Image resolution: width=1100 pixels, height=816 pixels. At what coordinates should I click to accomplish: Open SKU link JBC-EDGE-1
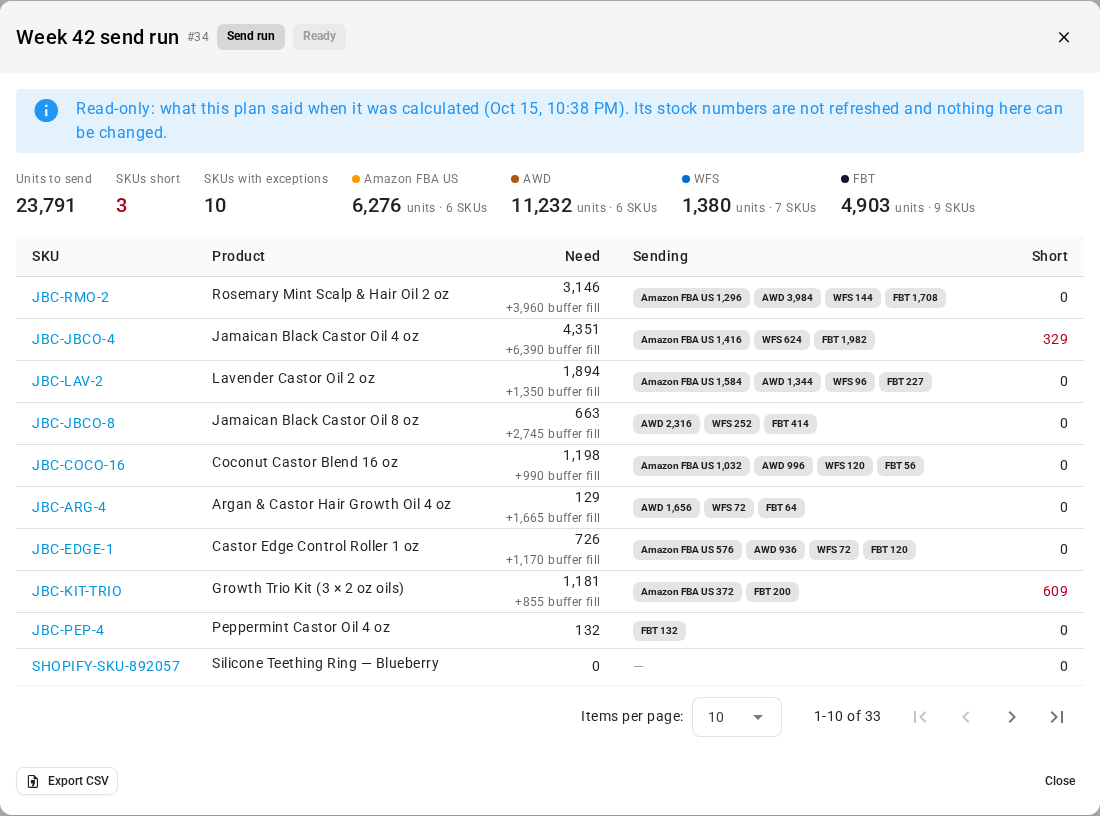(x=72, y=550)
